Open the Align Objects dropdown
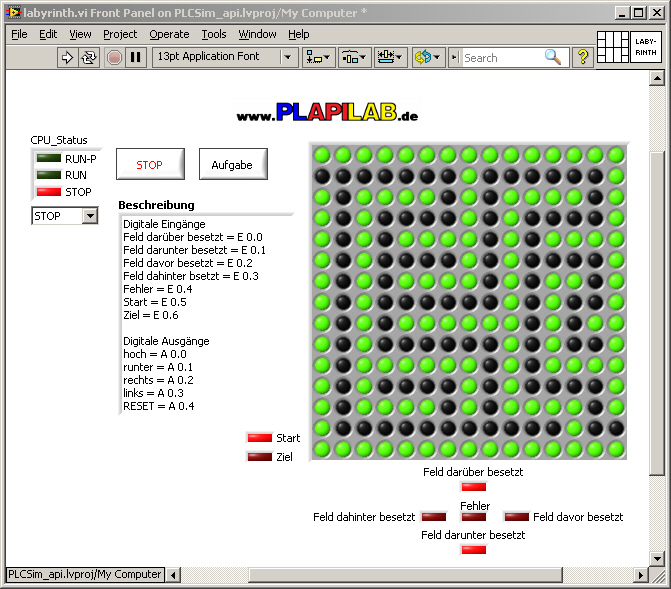 [x=319, y=57]
